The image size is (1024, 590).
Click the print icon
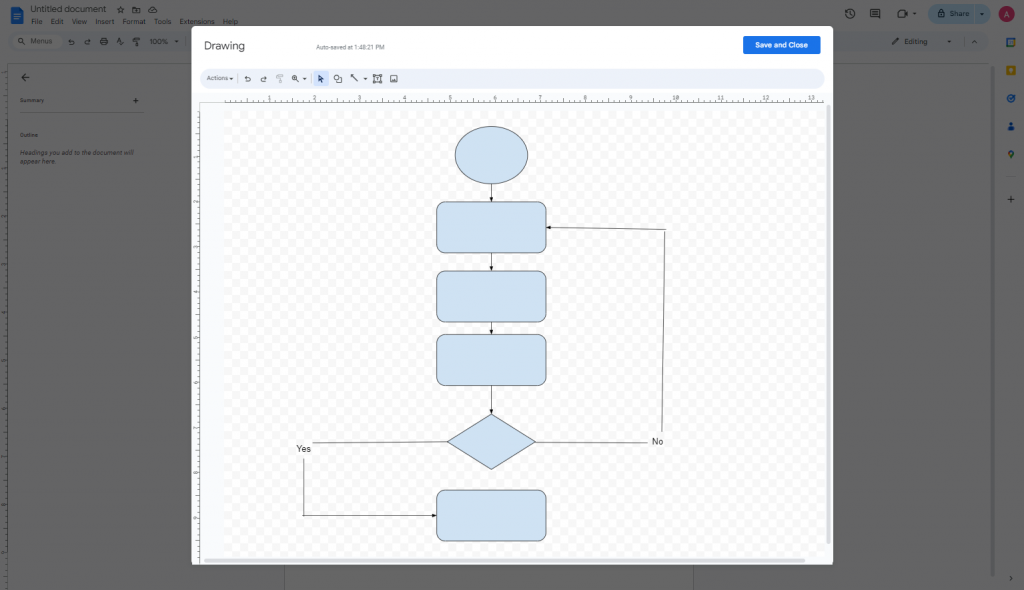pos(103,42)
